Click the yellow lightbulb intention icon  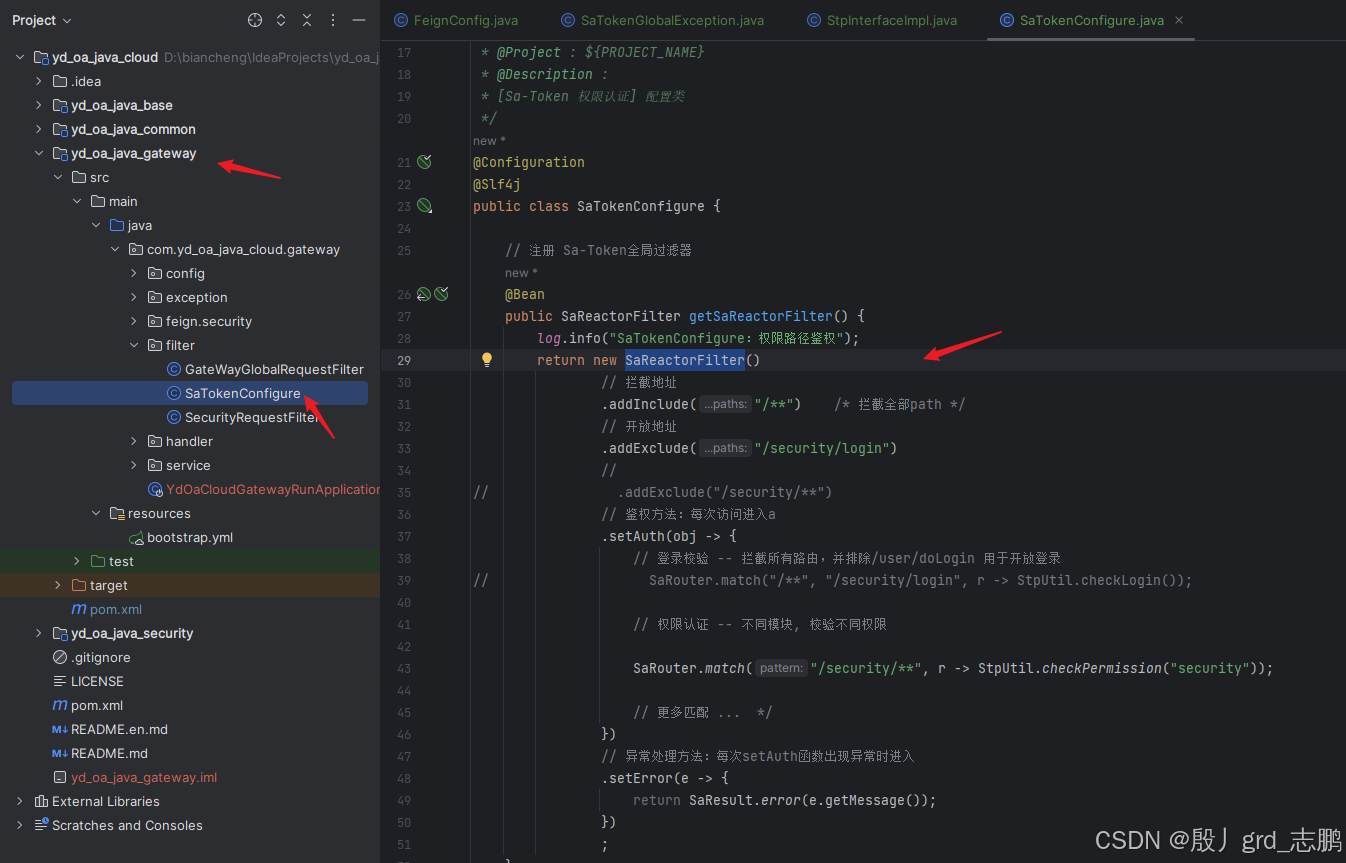pos(487,360)
